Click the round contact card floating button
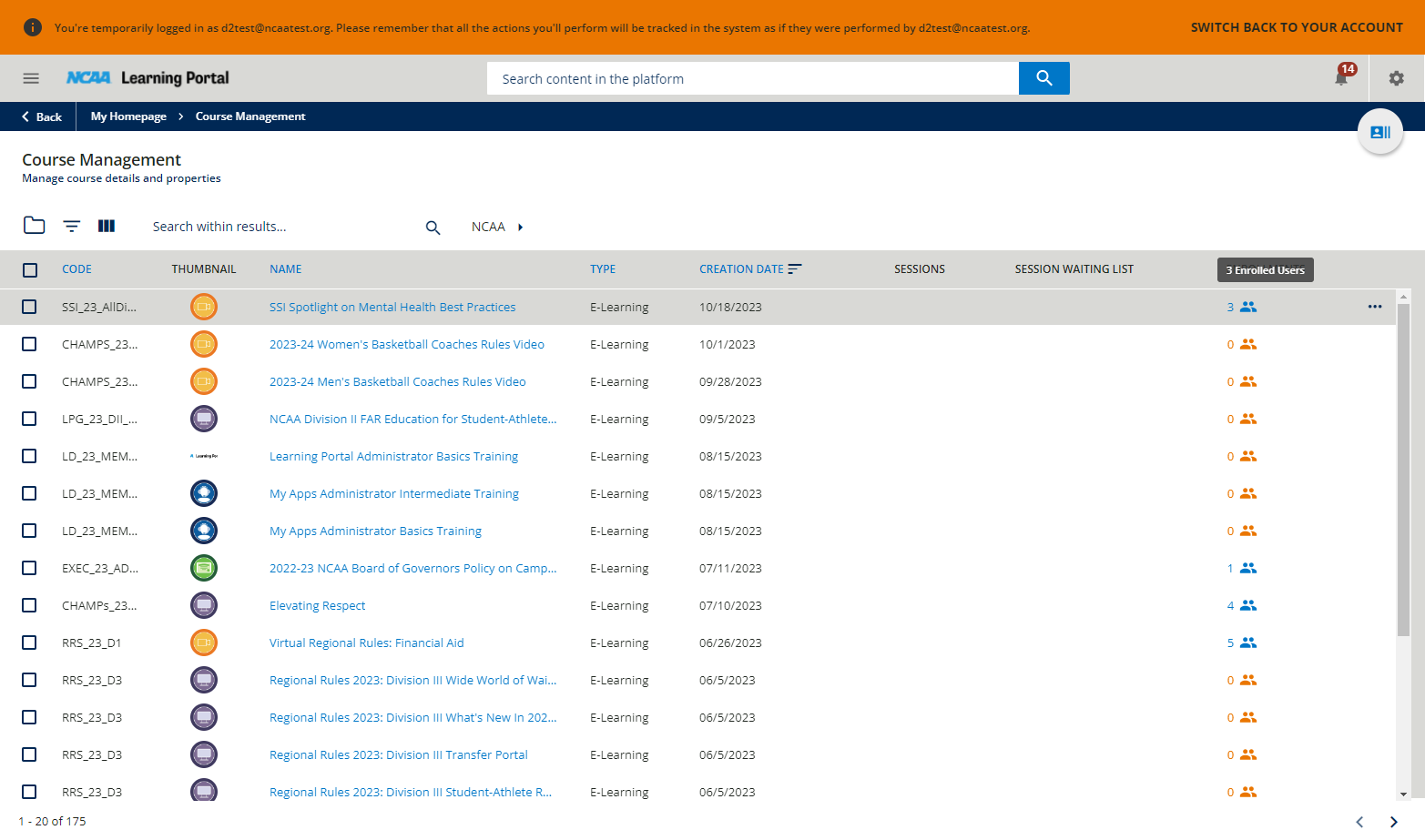The width and height of the screenshot is (1425, 840). (x=1380, y=132)
